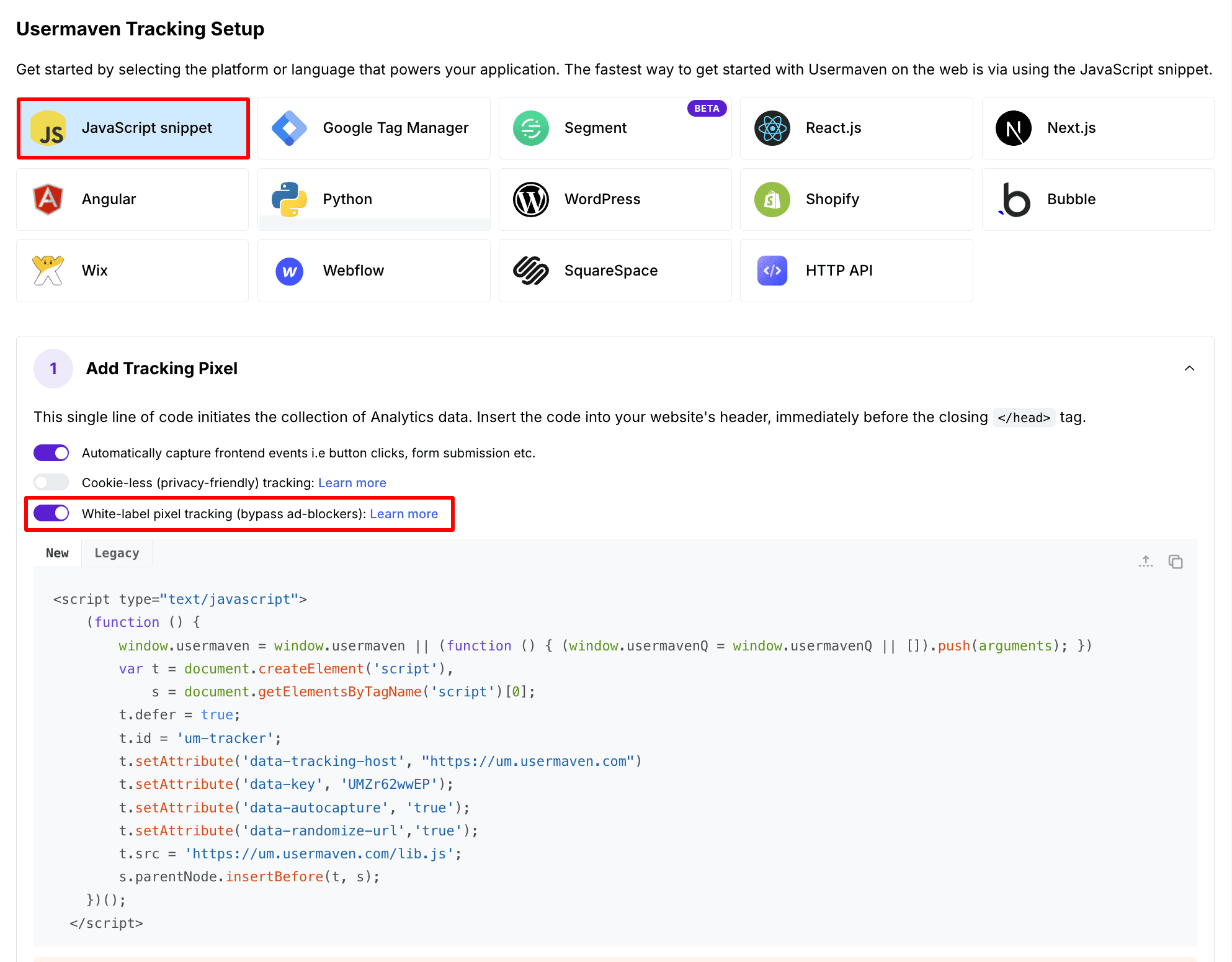Screen dimensions: 1232x962
Task: Enable cookie-less tracking toggle
Action: [x=51, y=483]
